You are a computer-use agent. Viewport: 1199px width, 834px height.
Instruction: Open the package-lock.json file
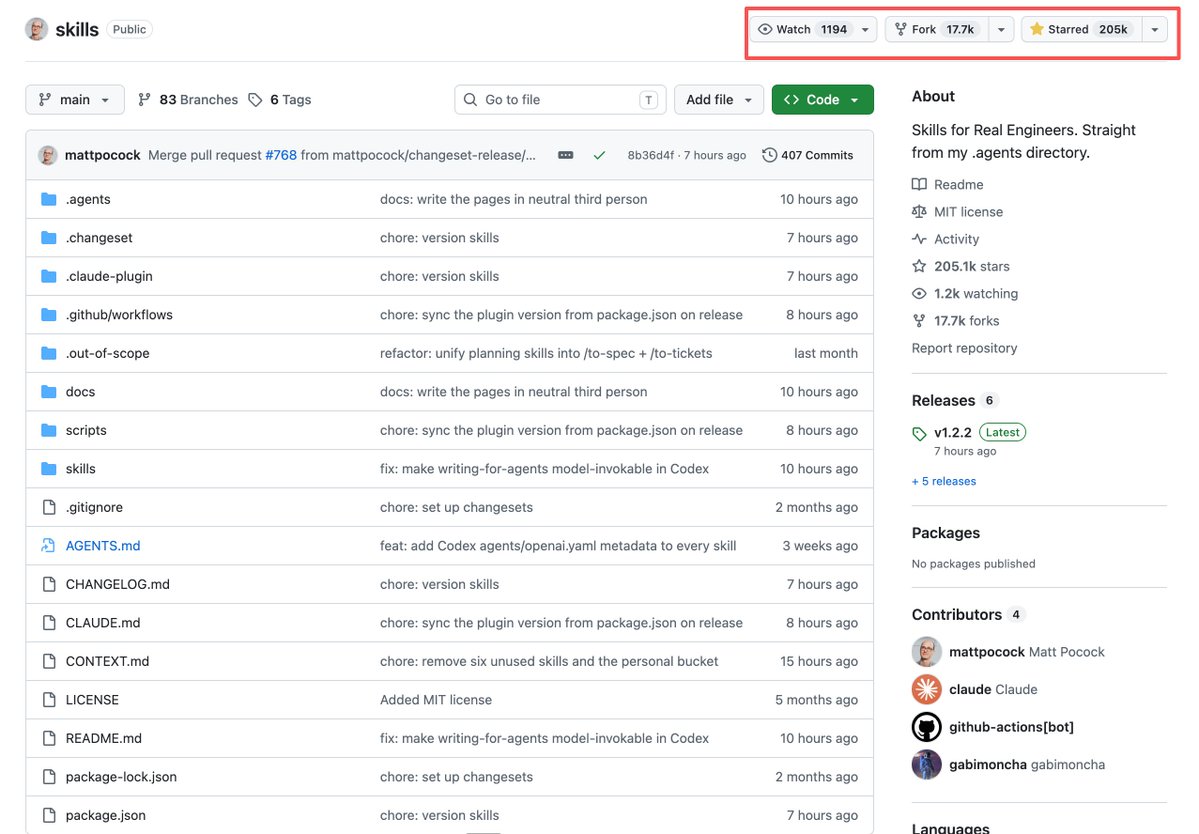pyautogui.click(x=122, y=777)
